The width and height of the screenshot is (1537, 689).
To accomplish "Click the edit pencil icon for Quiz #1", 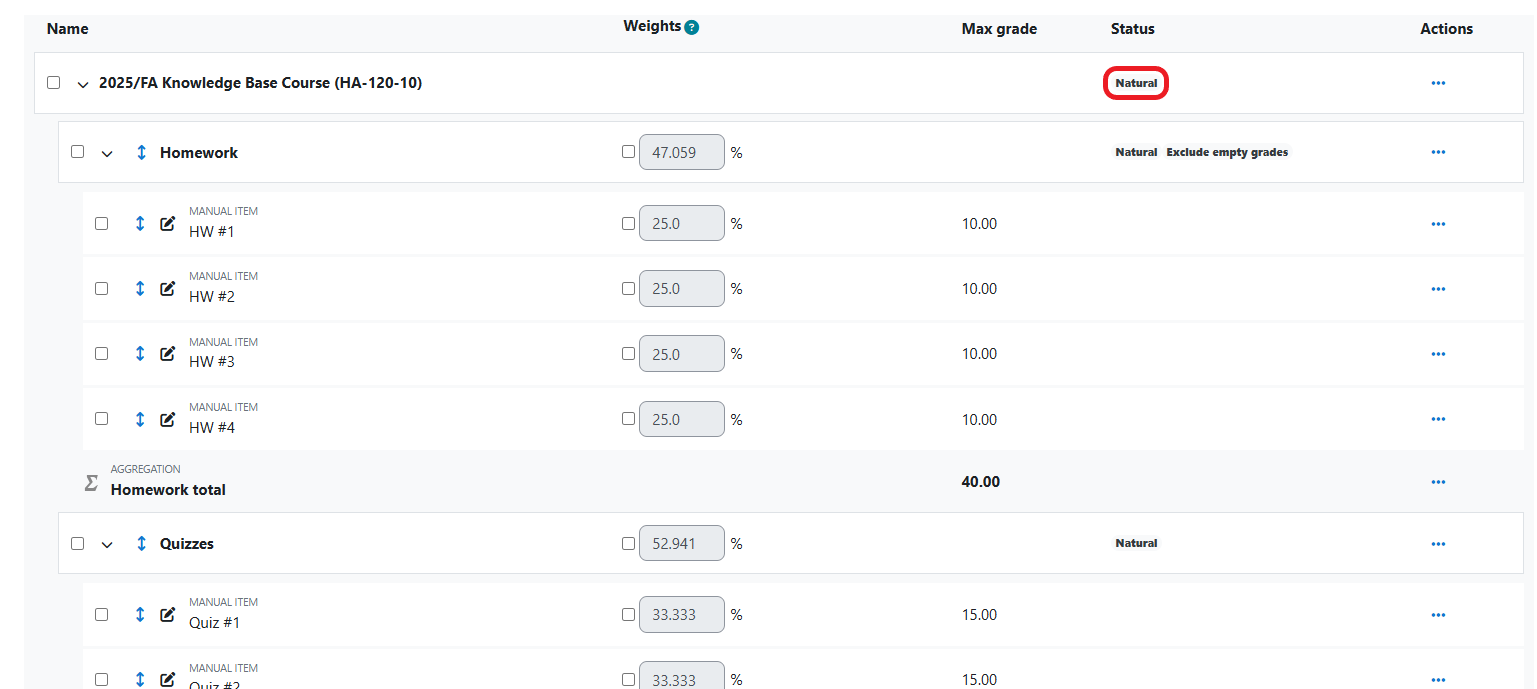I will click(x=168, y=615).
